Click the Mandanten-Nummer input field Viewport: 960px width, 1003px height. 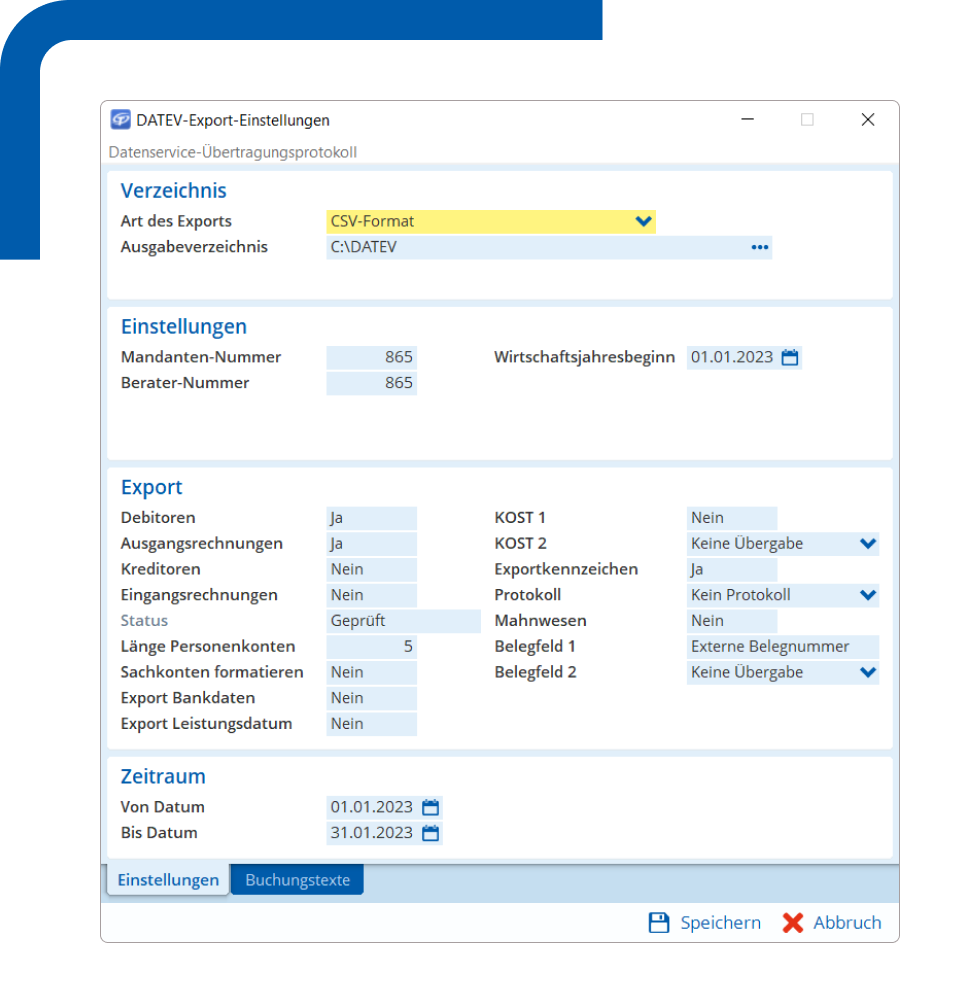(x=371, y=358)
